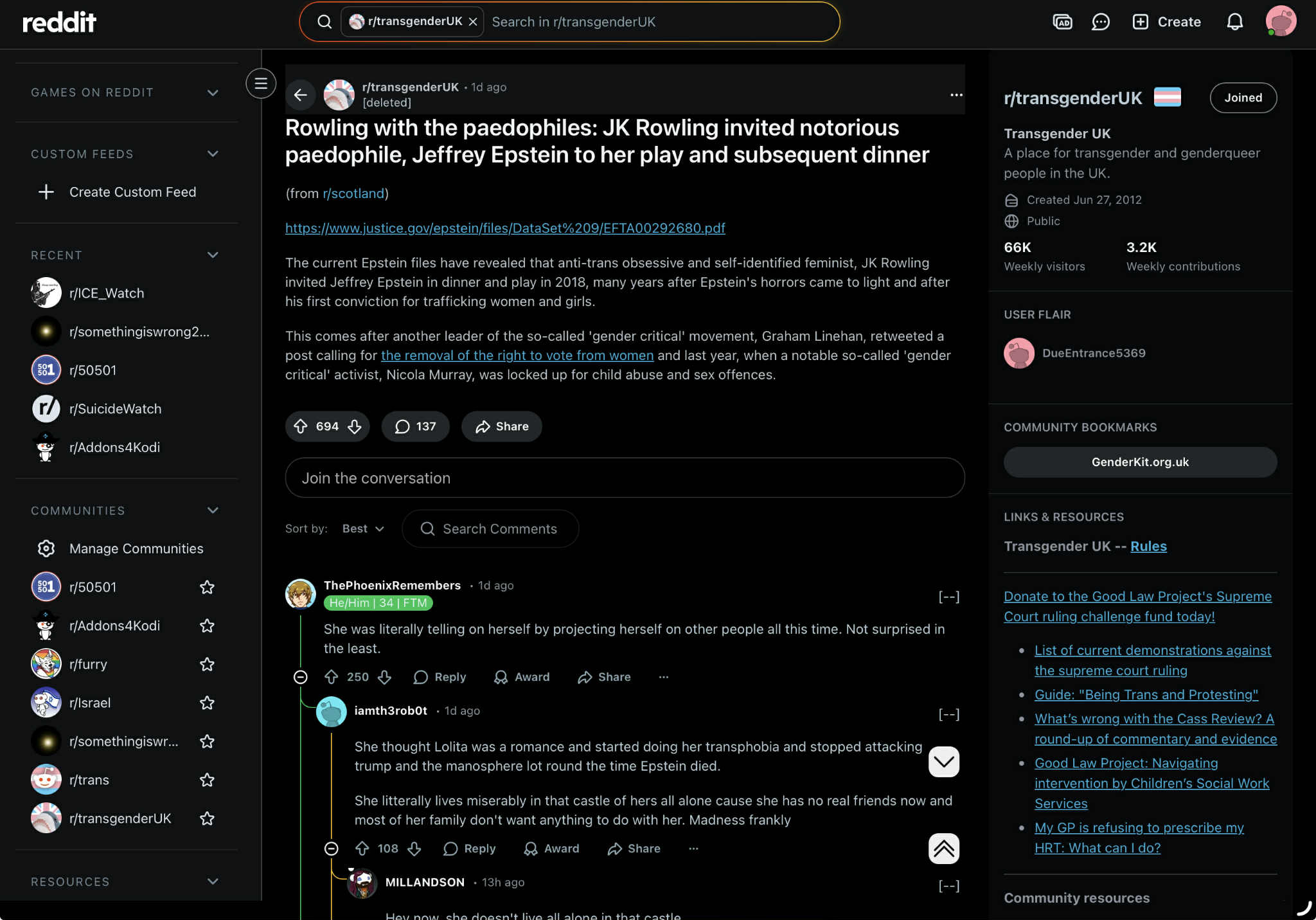This screenshot has height=920, width=1316.
Task: Toggle the Joined community button
Action: [x=1243, y=98]
